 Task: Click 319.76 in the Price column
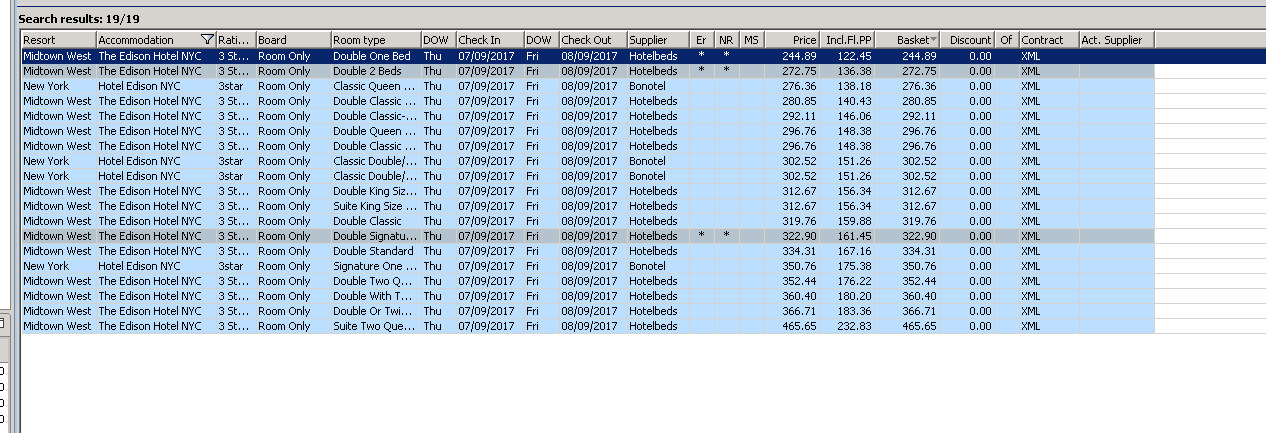point(799,221)
